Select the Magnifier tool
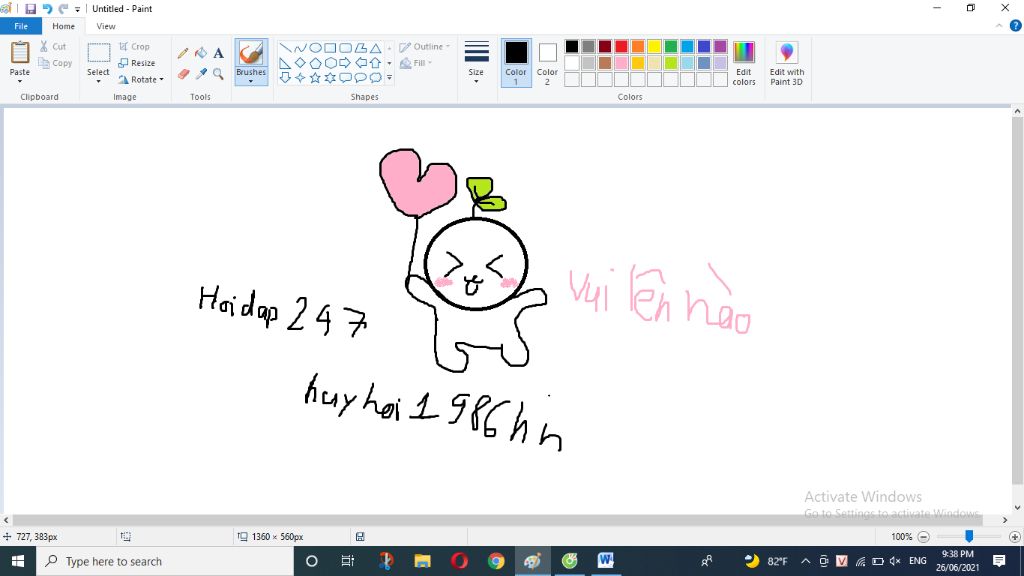The width and height of the screenshot is (1024, 576). click(218, 74)
